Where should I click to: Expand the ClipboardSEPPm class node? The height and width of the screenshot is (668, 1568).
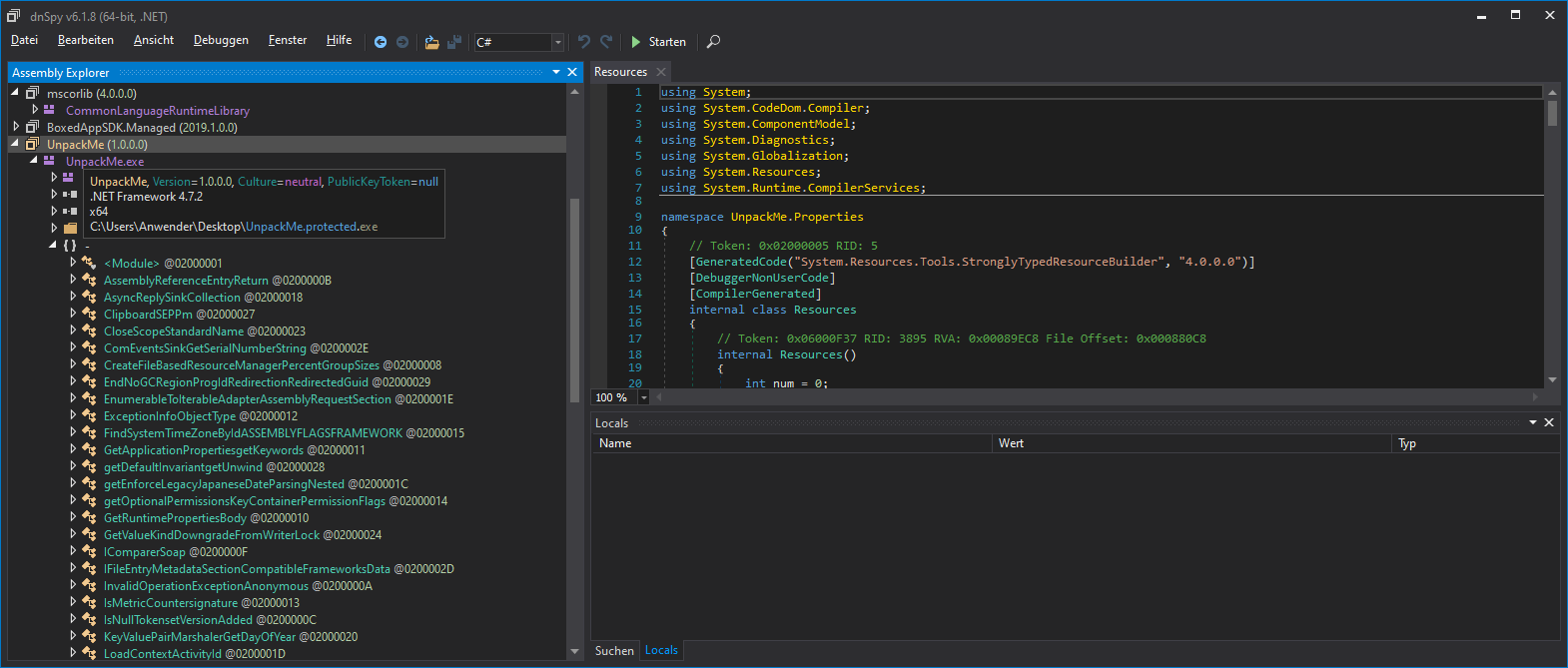[73, 314]
